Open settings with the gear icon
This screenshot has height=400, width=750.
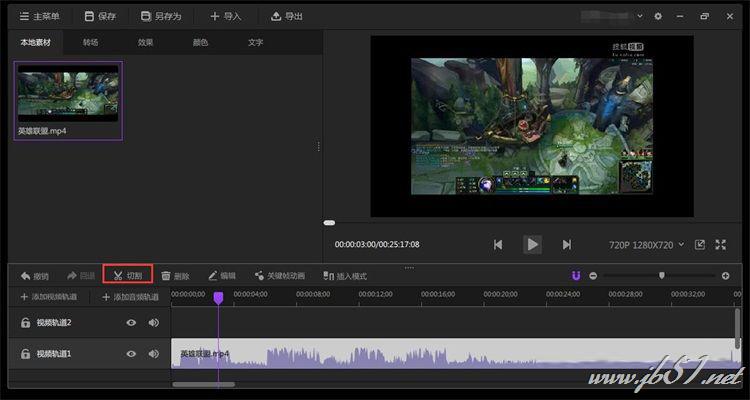pos(657,16)
